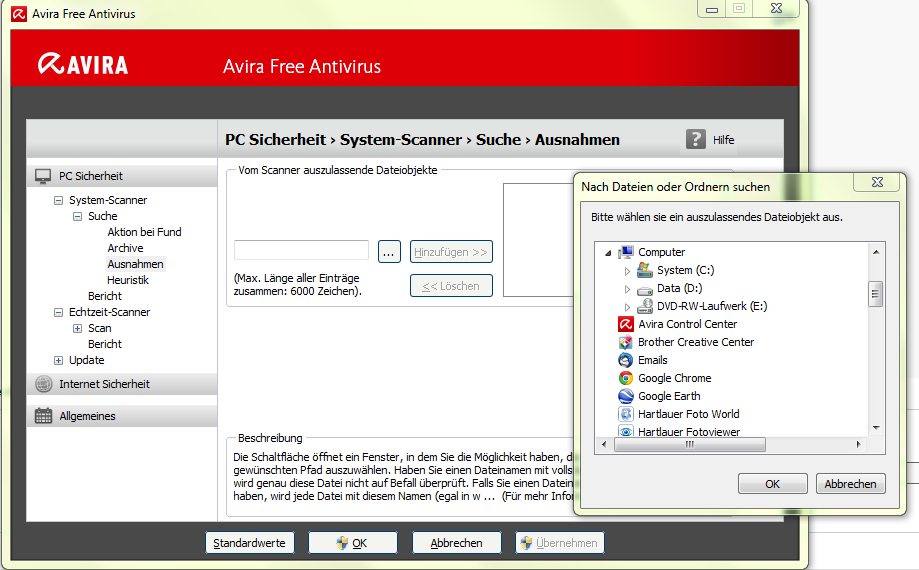The width and height of the screenshot is (919, 570).
Task: Select Archive in the settings tree
Action: tap(125, 248)
